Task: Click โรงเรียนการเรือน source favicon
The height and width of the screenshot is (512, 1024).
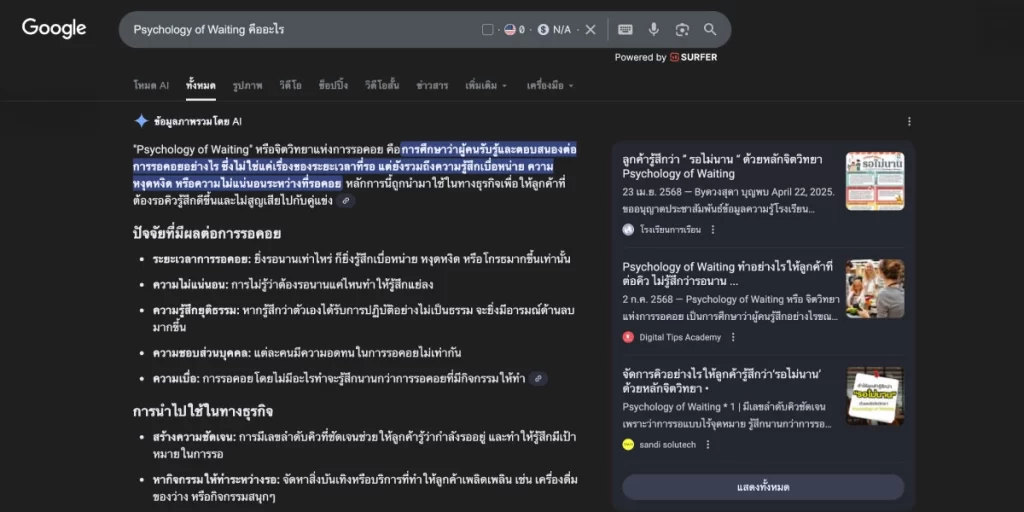Action: [628, 230]
